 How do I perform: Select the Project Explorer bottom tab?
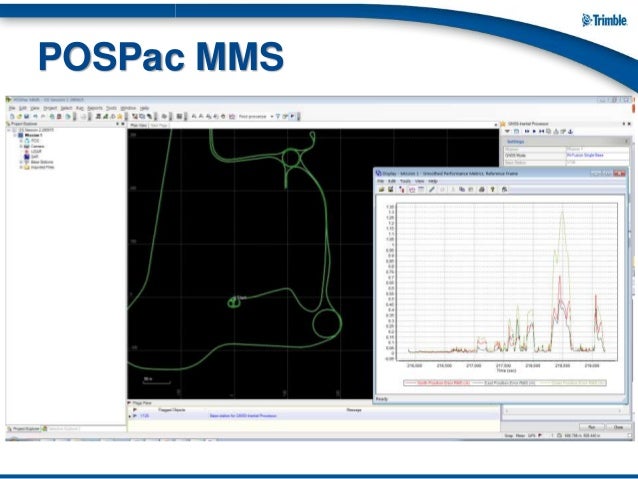[x=24, y=429]
